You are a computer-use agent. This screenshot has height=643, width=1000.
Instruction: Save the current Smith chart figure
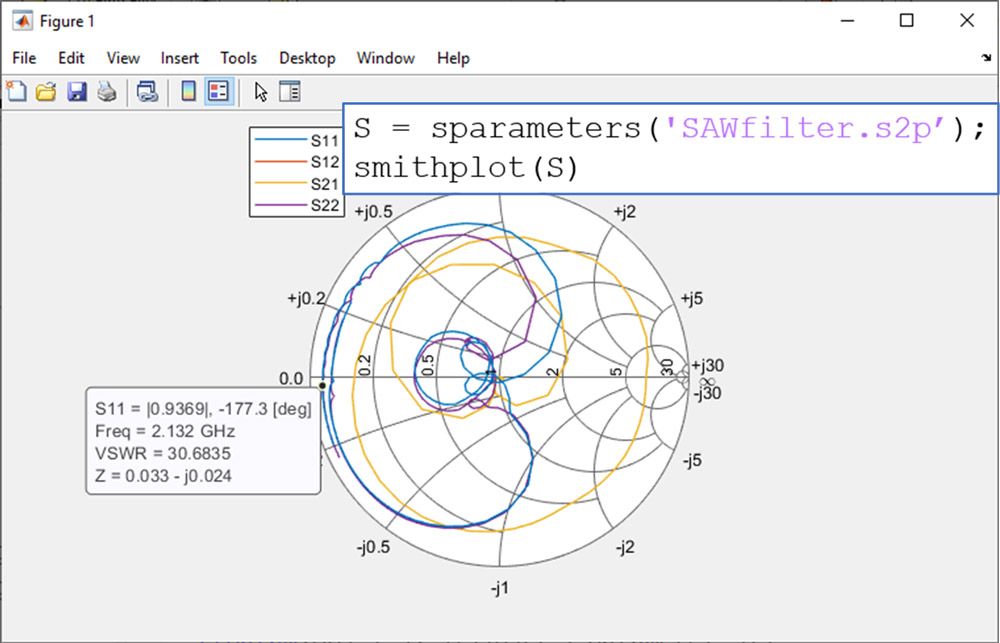[75, 91]
